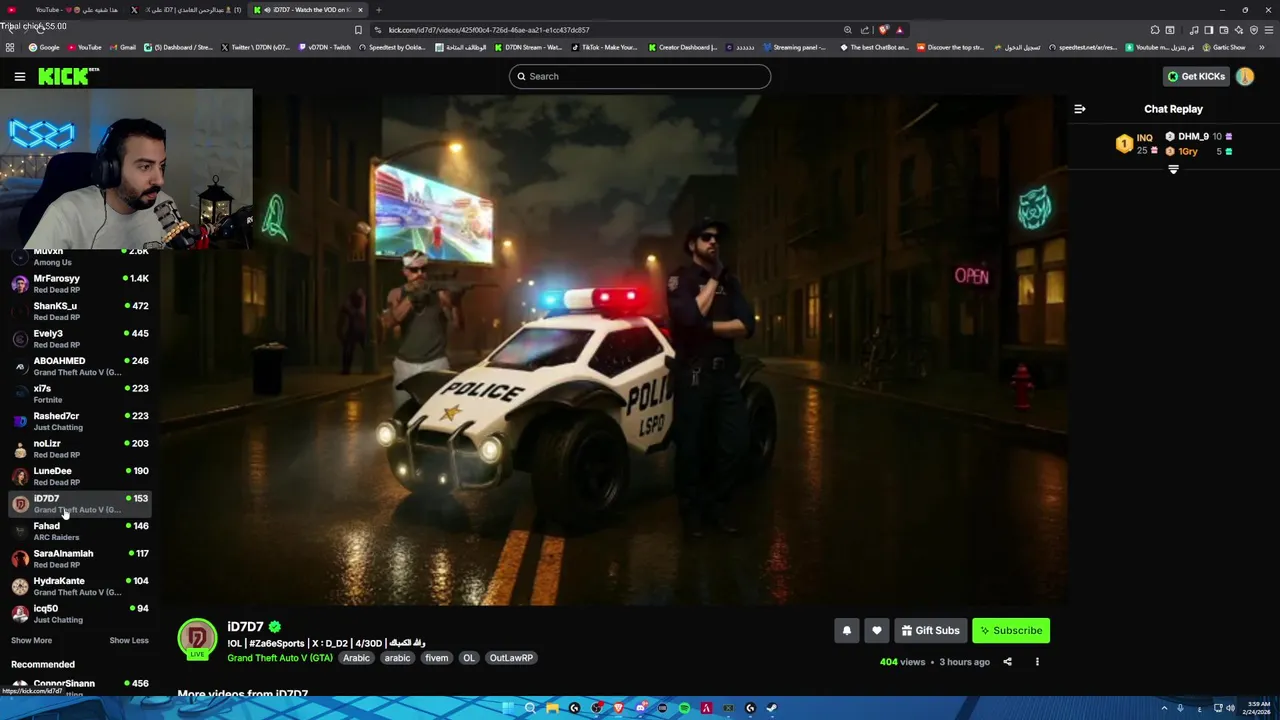
Task: Open the three-dot more options menu
Action: coord(1037,662)
